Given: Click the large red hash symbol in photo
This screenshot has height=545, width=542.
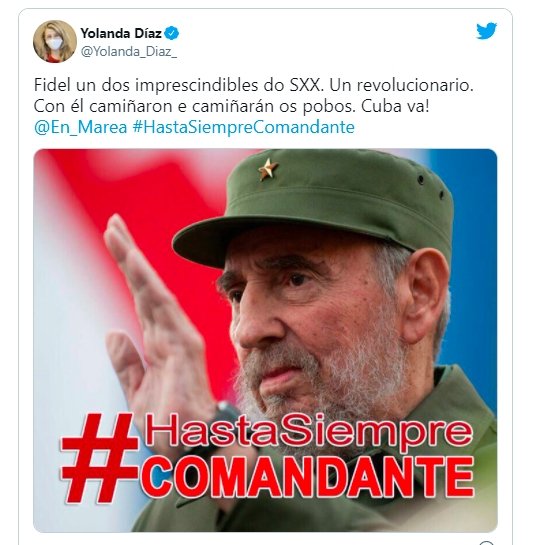Looking at the screenshot, I should pos(100,458).
